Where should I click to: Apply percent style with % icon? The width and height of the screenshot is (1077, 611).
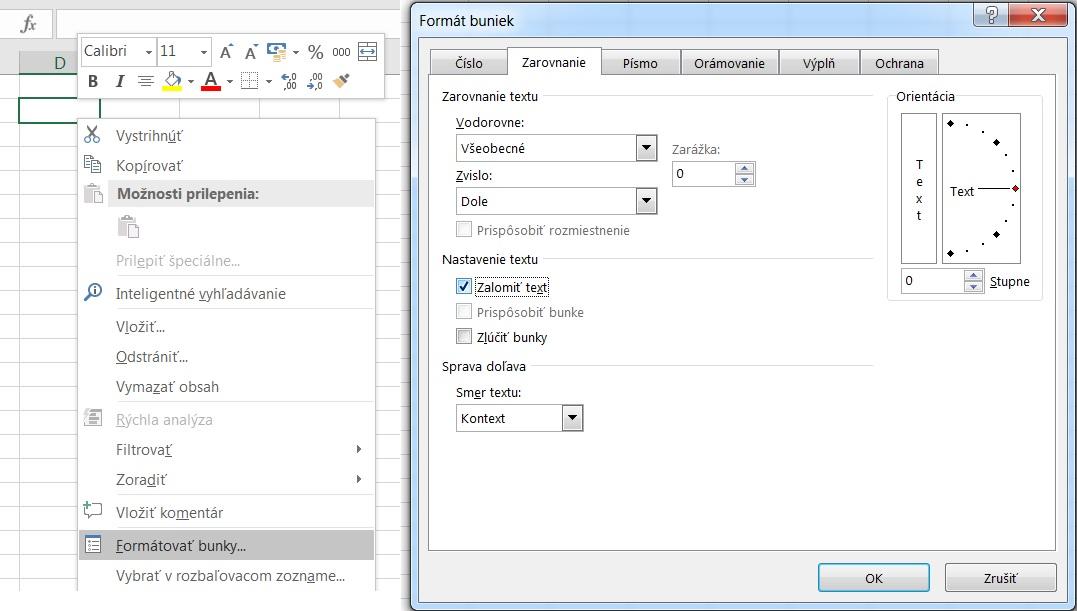point(315,52)
